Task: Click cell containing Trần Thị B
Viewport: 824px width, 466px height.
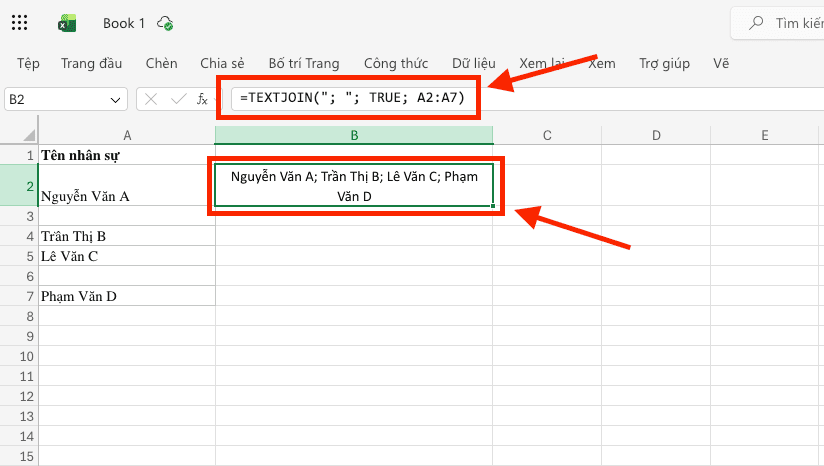Action: tap(127, 236)
